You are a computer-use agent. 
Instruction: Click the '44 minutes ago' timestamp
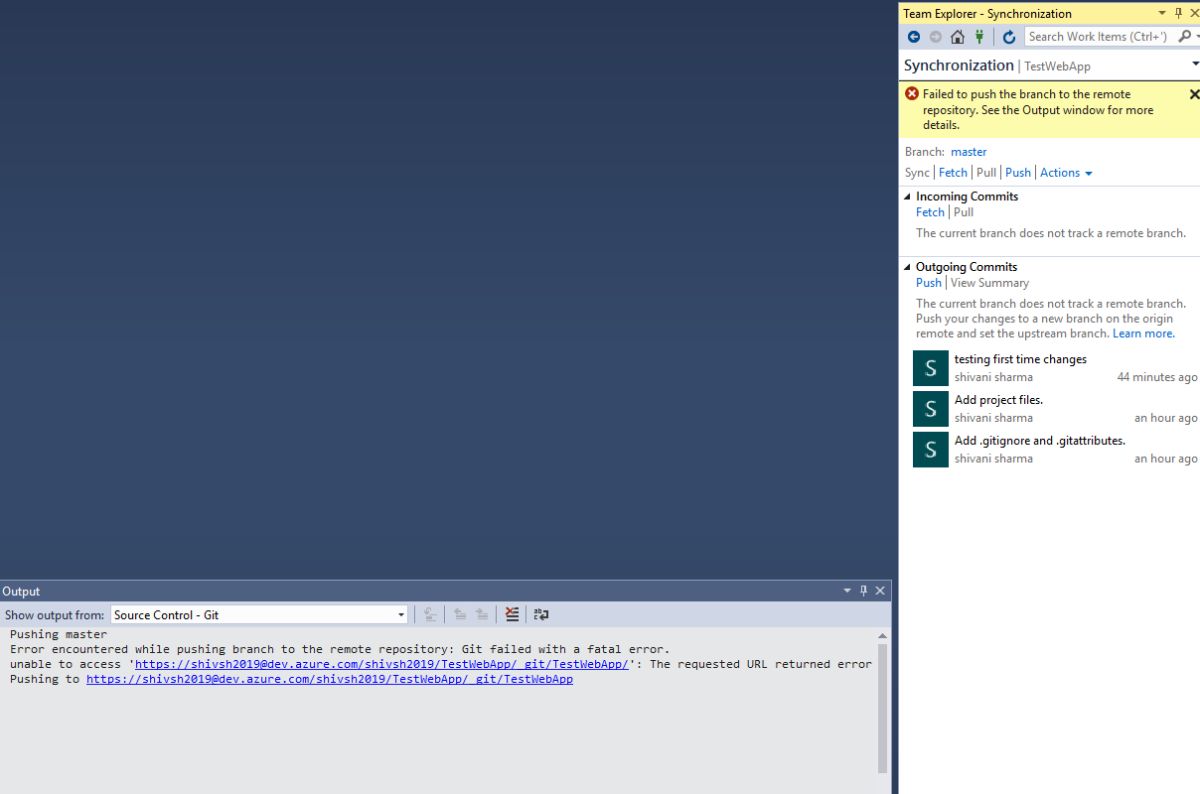1157,377
